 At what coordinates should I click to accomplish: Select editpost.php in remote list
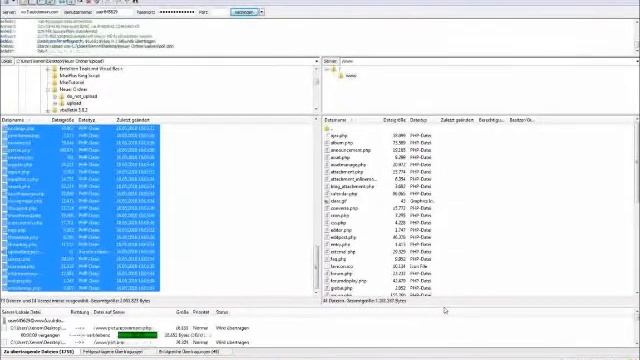(x=343, y=237)
